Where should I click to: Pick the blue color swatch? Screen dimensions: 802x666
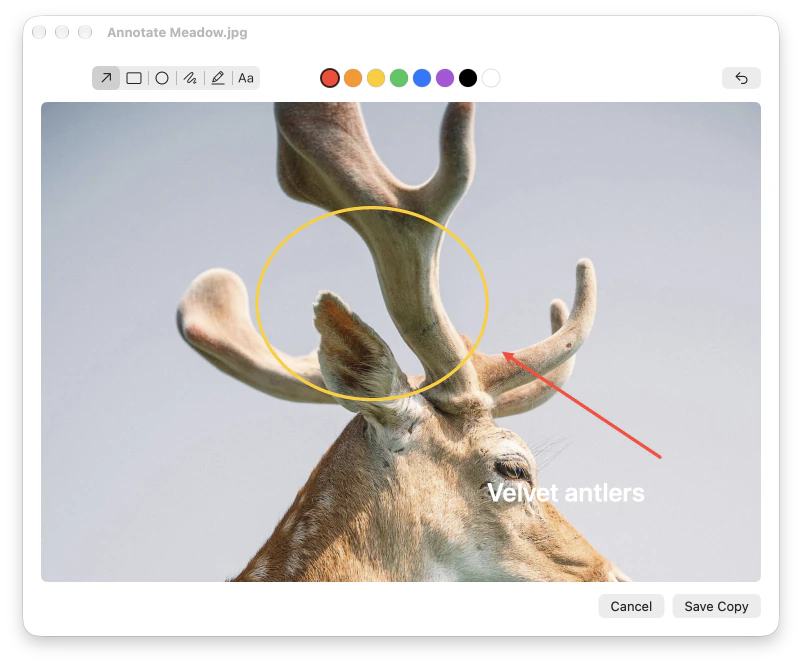(422, 78)
